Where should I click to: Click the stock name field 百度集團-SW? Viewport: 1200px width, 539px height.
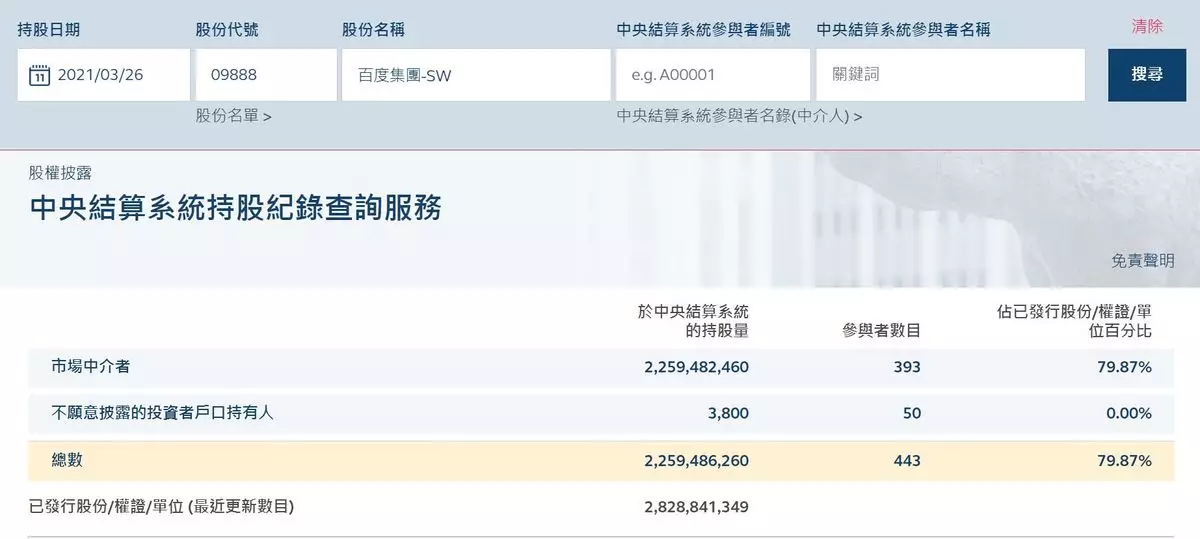coord(475,75)
